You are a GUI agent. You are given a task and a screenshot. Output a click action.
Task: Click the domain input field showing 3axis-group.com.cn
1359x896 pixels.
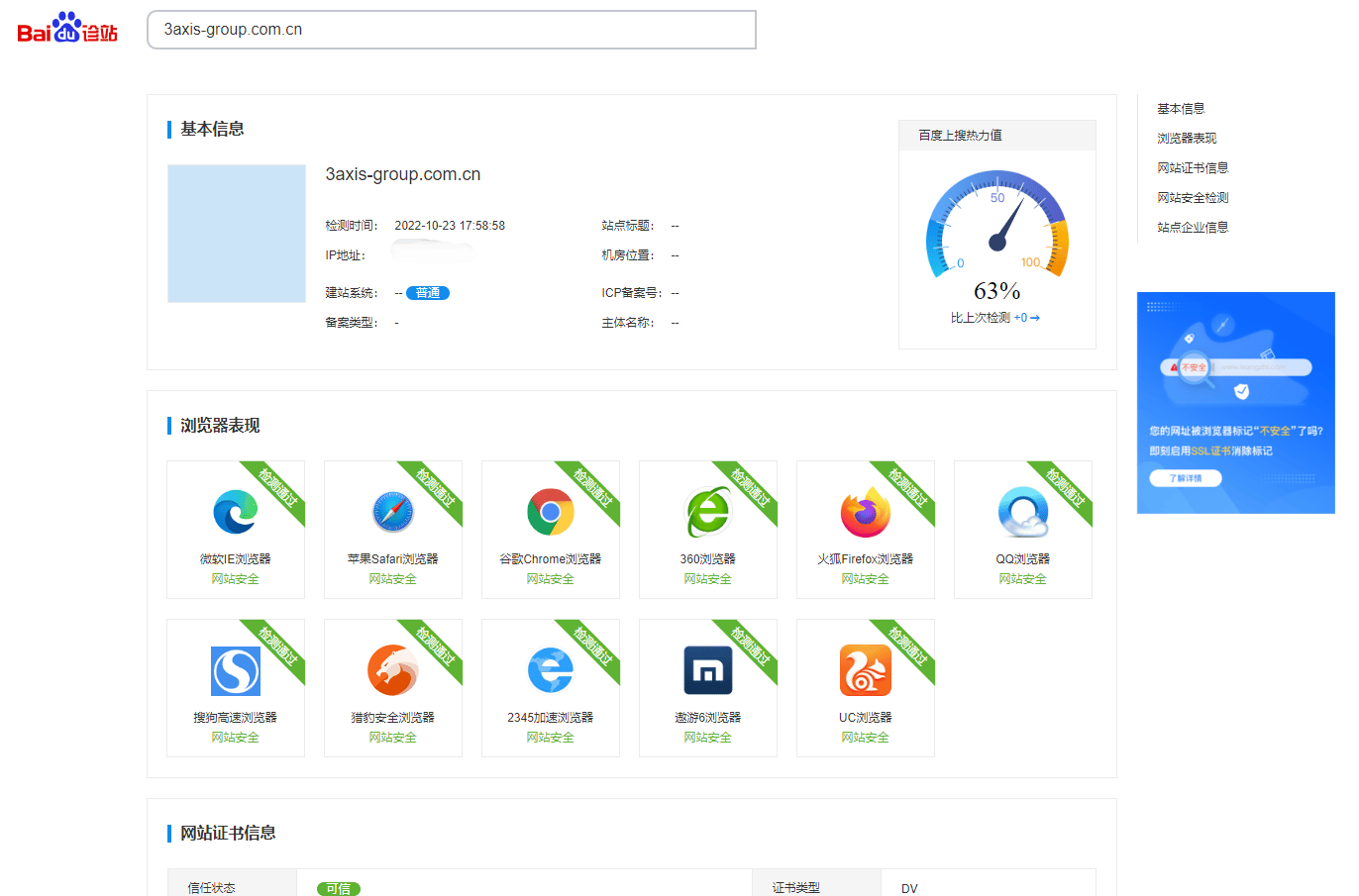pos(451,30)
